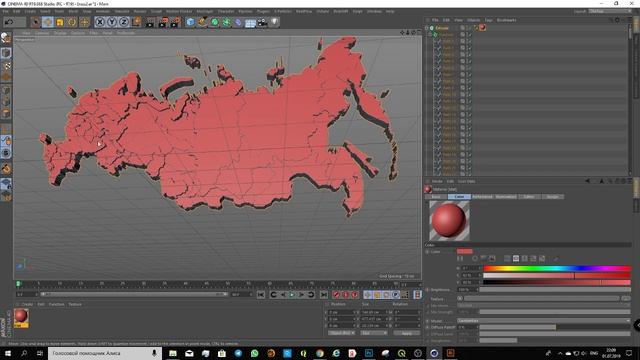The width and height of the screenshot is (640, 360).
Task: Open the viewport Display menu
Action: coord(60,33)
